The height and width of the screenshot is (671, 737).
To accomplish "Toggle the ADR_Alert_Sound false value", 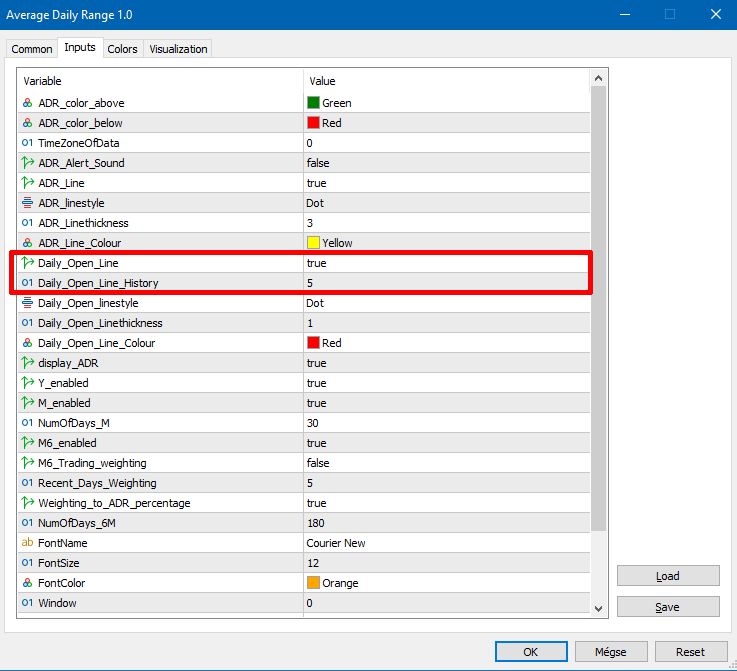I will pos(447,163).
